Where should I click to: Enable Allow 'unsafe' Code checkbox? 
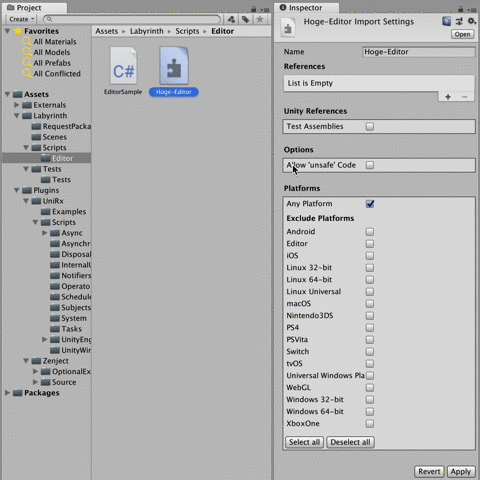(x=370, y=165)
